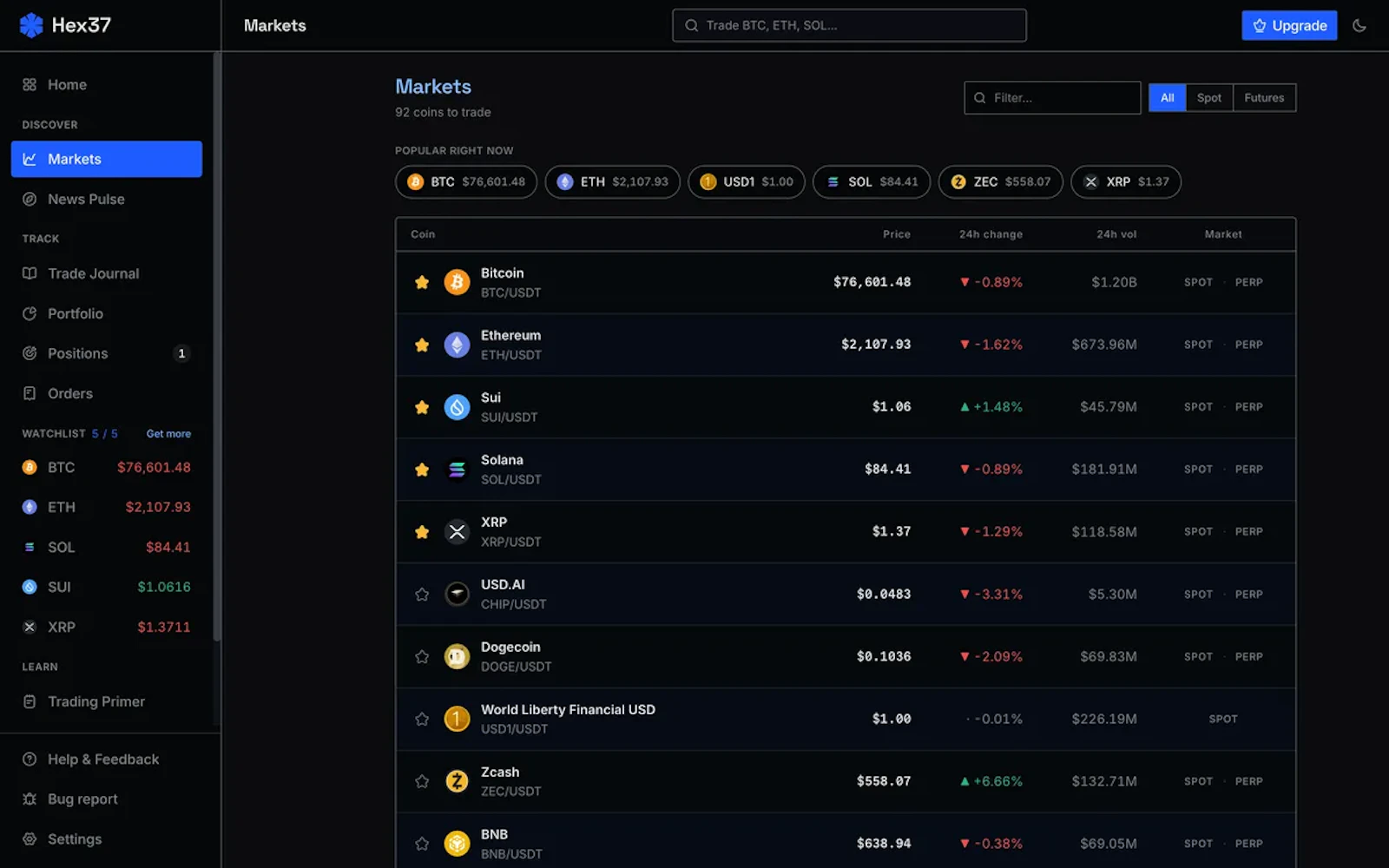Star BNB as a favorite
Screen dimensions: 1389x868
click(x=422, y=844)
